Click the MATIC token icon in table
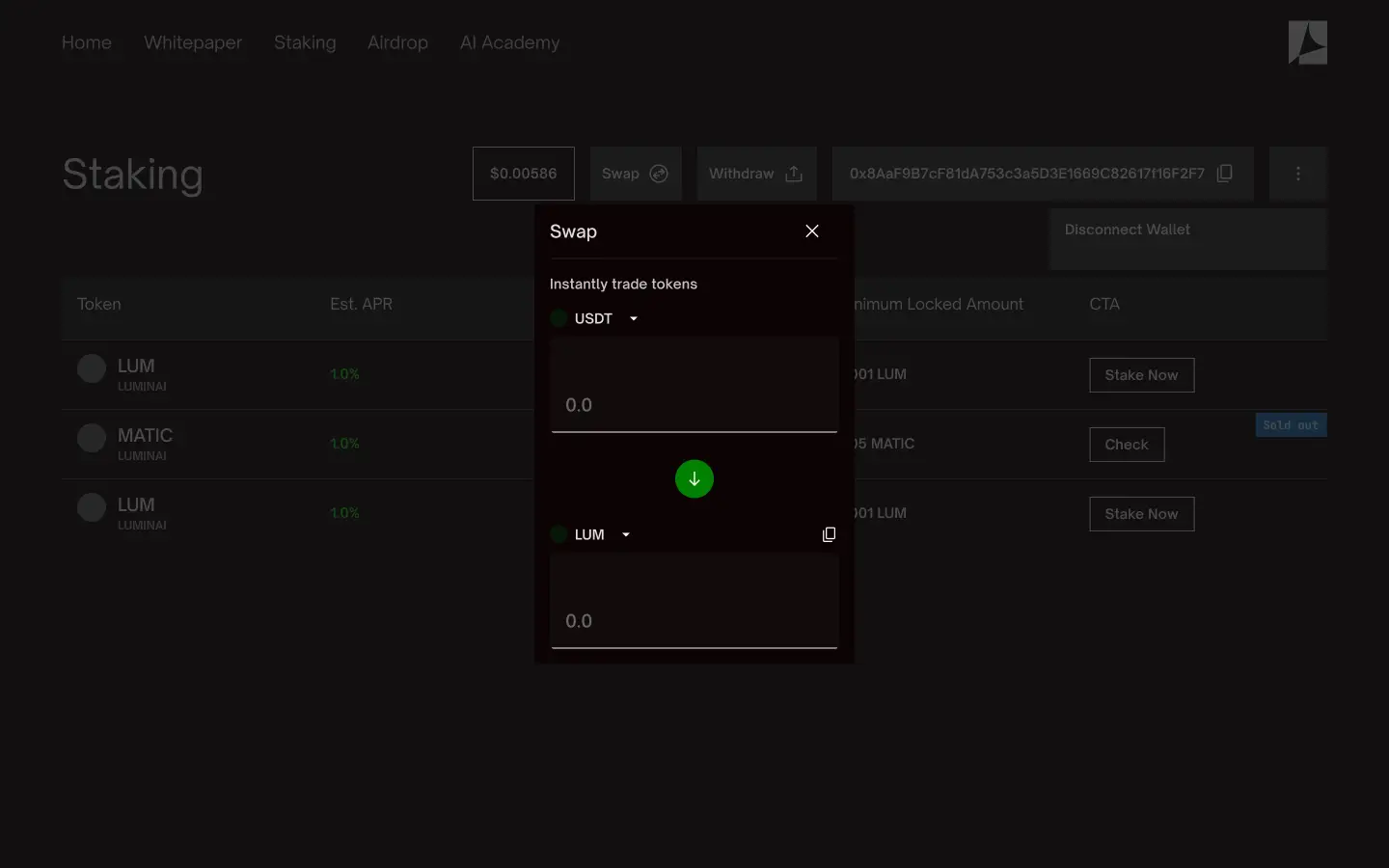The height and width of the screenshot is (868, 1389). (92, 438)
